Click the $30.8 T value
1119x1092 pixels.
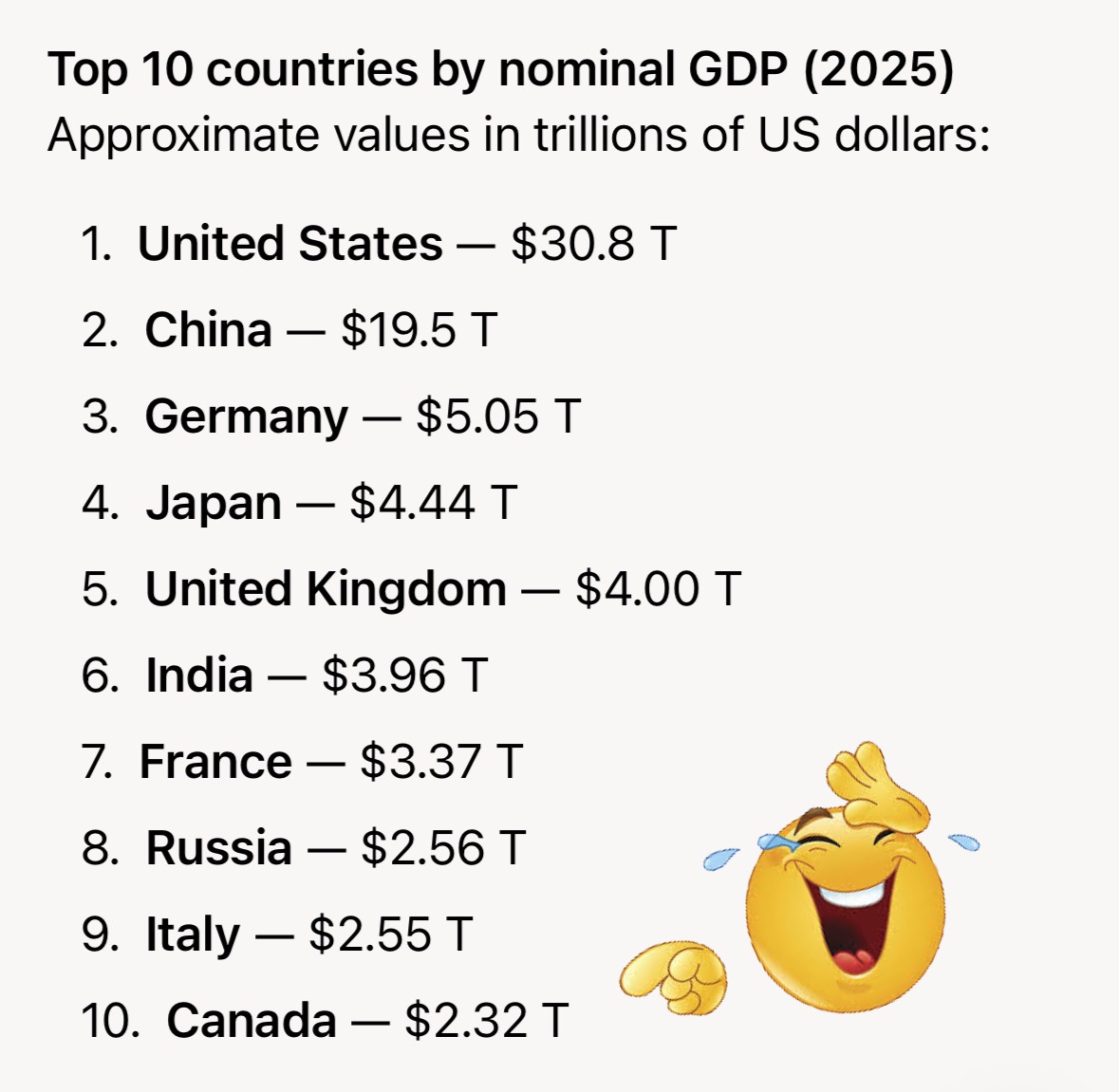[x=594, y=243]
